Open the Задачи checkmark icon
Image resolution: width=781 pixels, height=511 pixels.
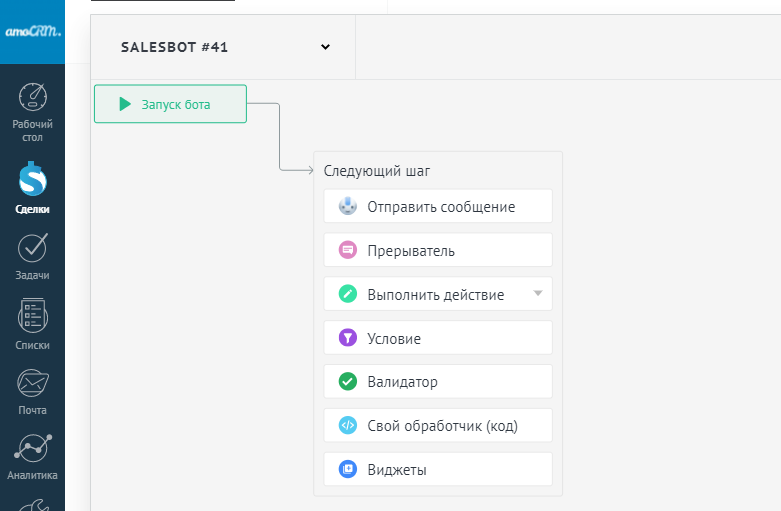33,248
